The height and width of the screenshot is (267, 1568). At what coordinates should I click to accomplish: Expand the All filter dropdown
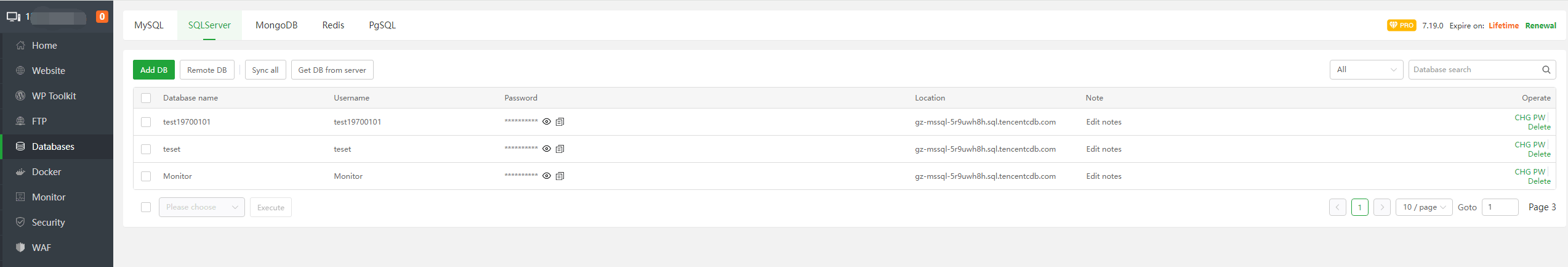[1365, 70]
